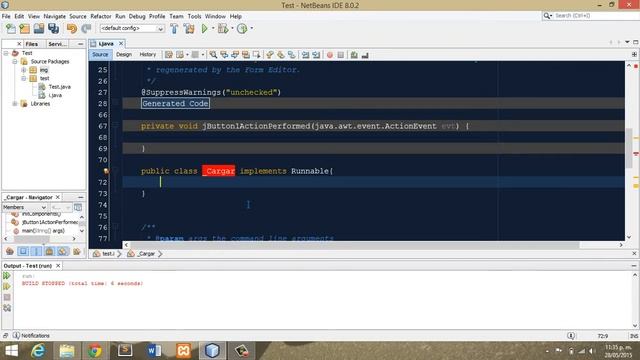Collapse the Test project node
The width and height of the screenshot is (640, 360).
click(x=6, y=53)
